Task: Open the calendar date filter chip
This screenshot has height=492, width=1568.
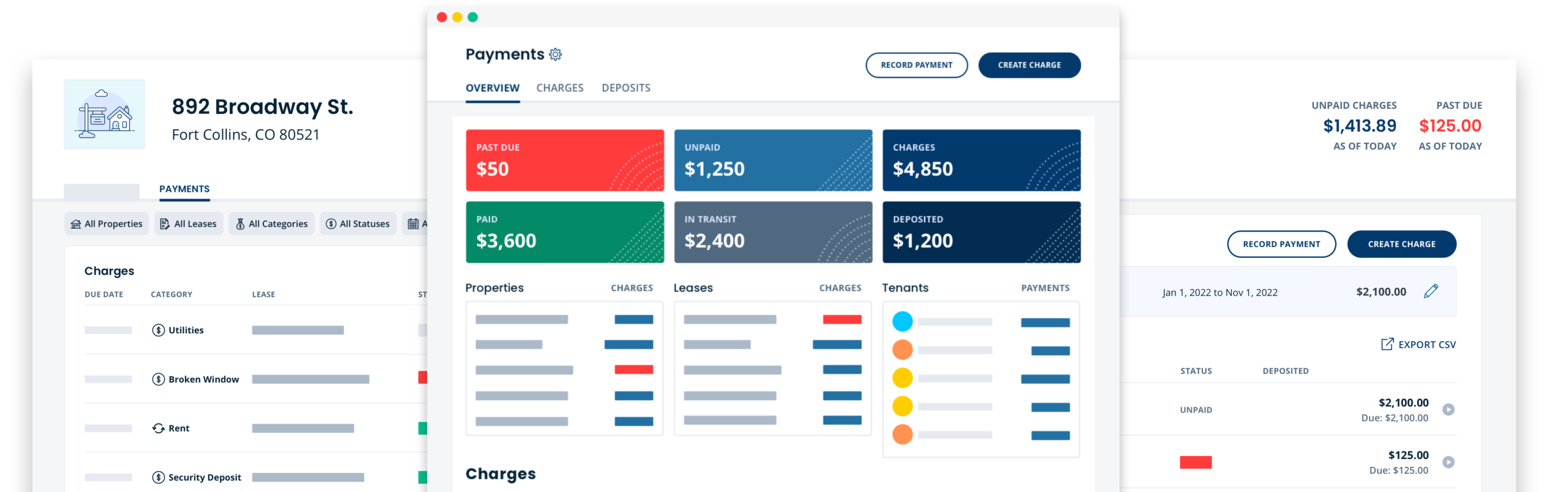Action: click(x=415, y=224)
